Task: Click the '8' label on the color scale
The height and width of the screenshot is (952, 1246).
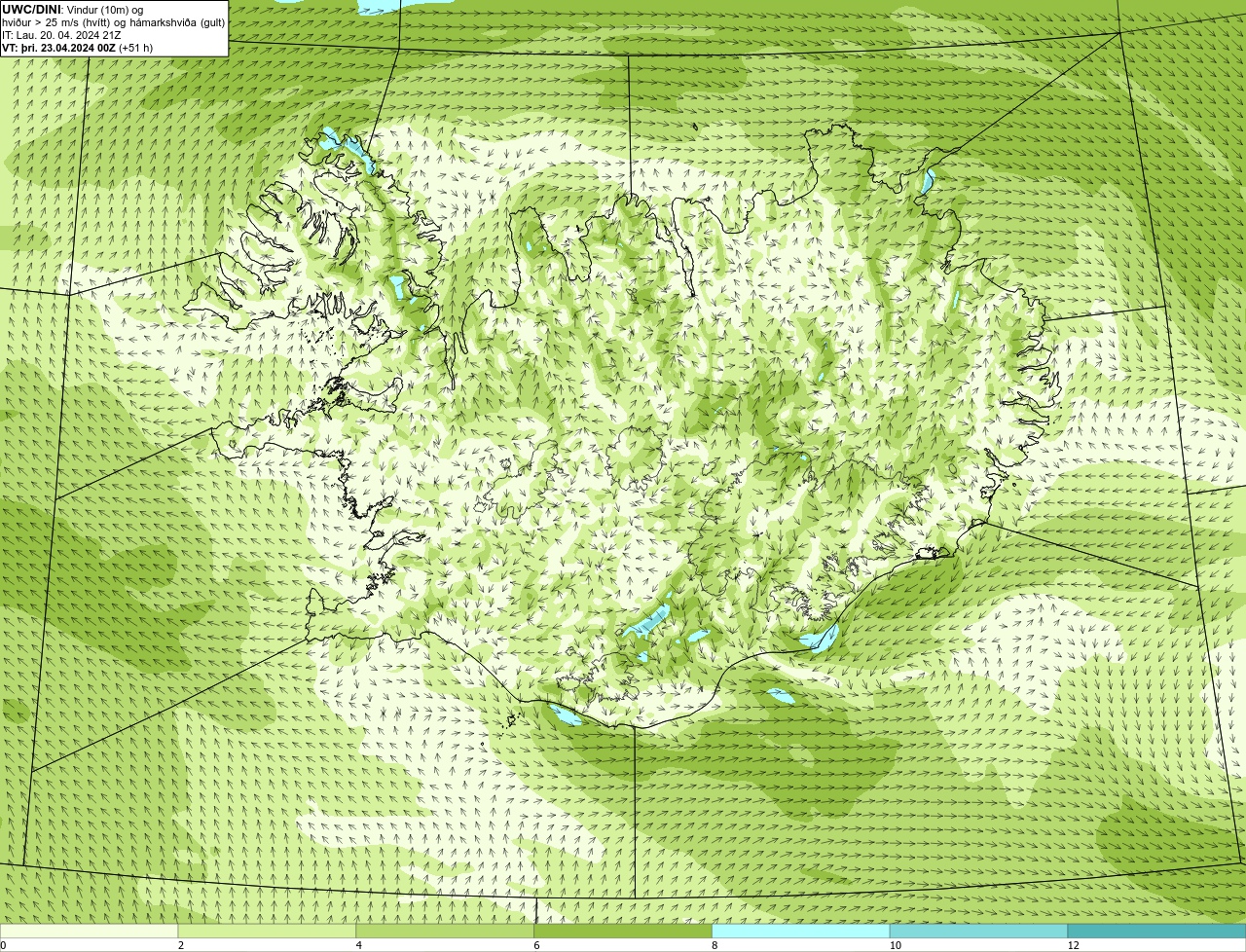Action: (x=715, y=945)
